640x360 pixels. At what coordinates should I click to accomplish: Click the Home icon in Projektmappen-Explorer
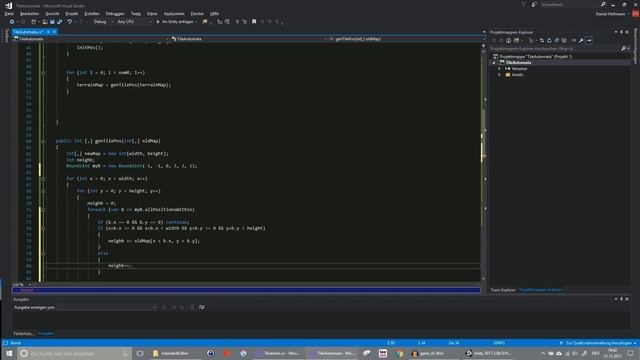point(508,40)
